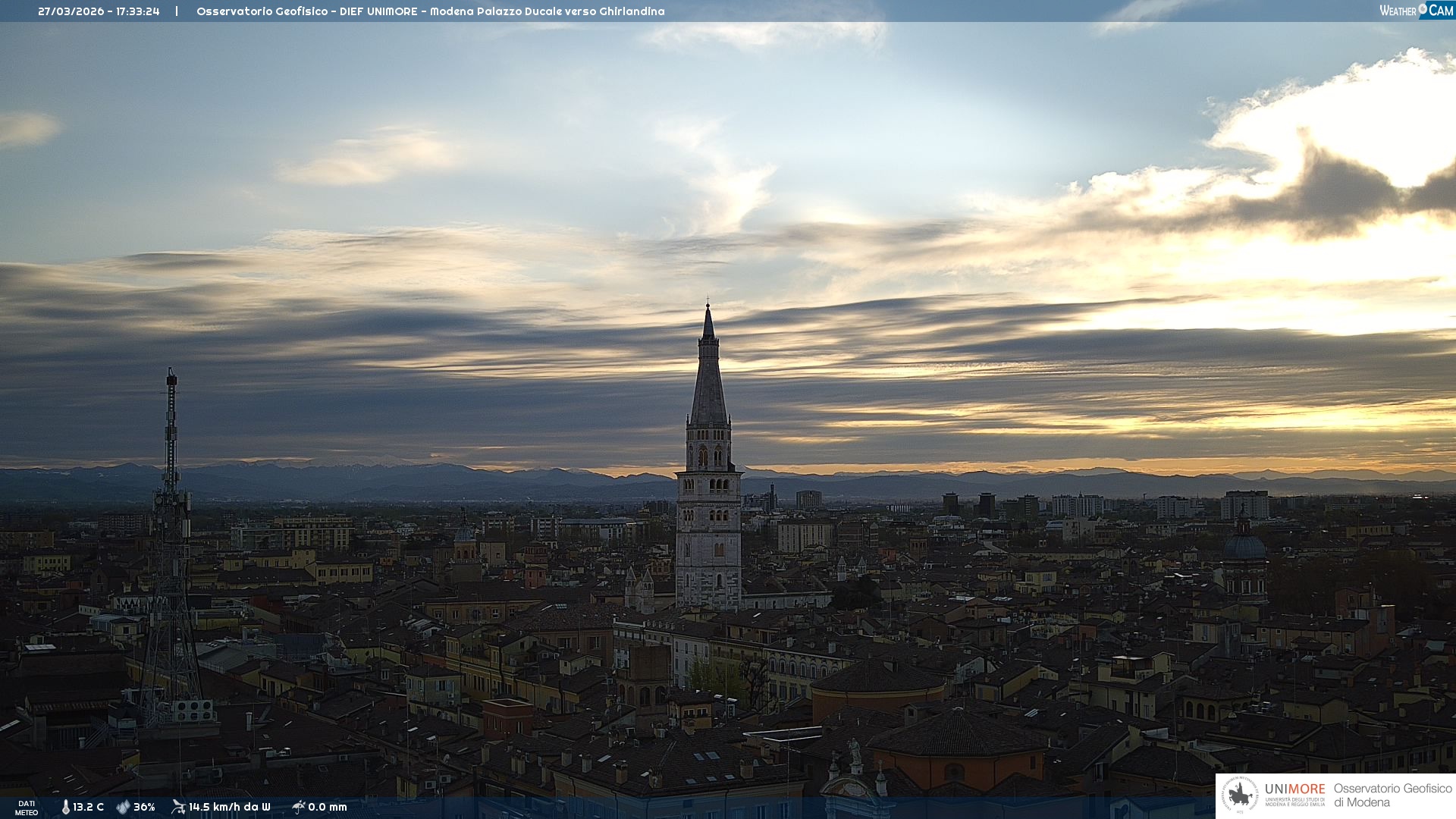The height and width of the screenshot is (819, 1456).
Task: Click the 0.0 mm rainfall value
Action: tap(328, 807)
